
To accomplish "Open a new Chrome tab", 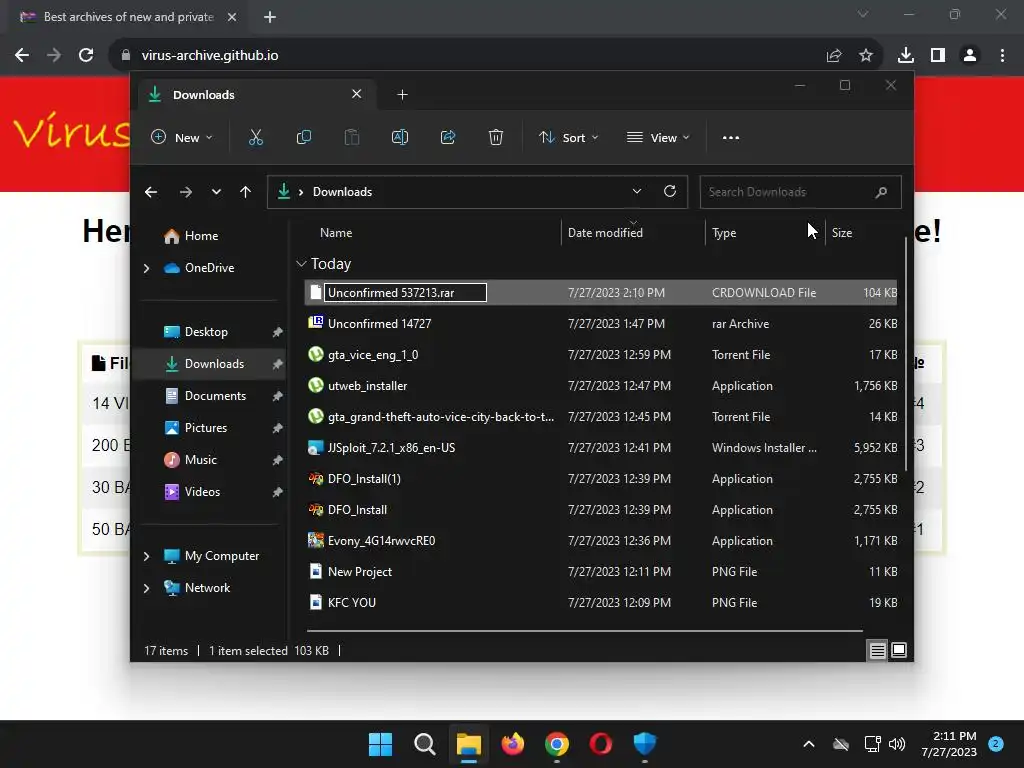I will [270, 17].
